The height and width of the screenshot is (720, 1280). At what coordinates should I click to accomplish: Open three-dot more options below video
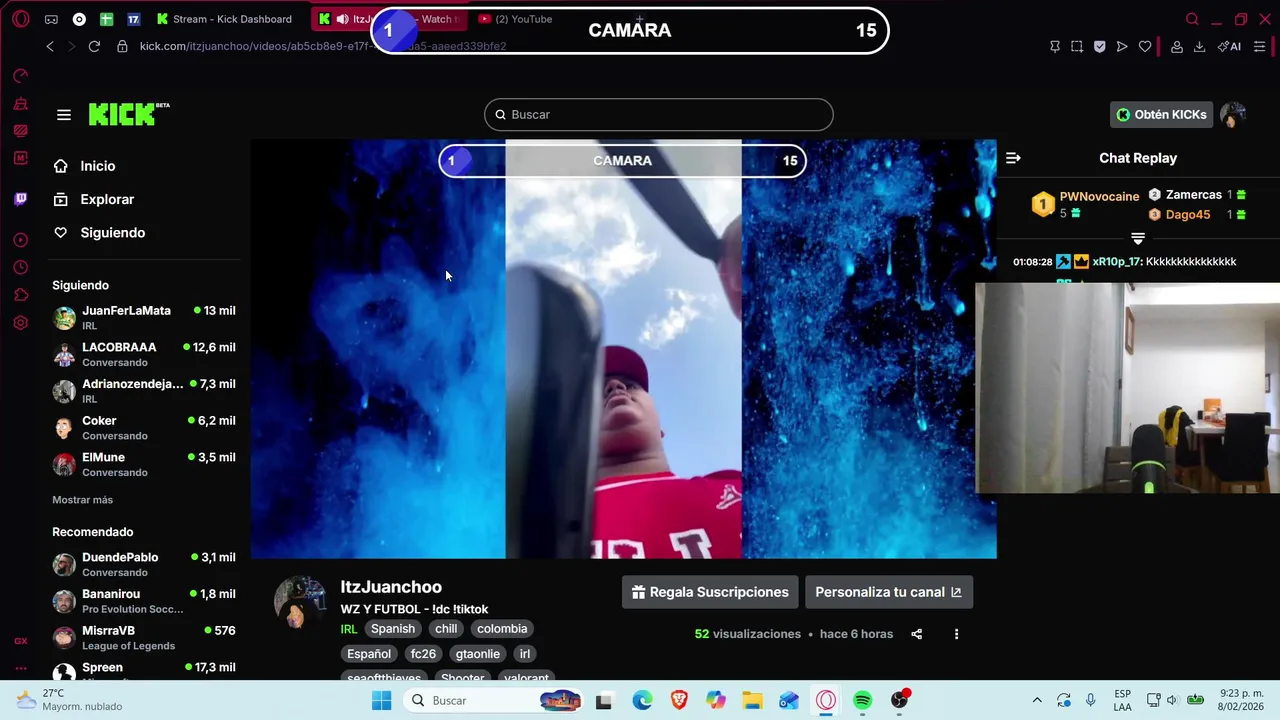click(956, 634)
